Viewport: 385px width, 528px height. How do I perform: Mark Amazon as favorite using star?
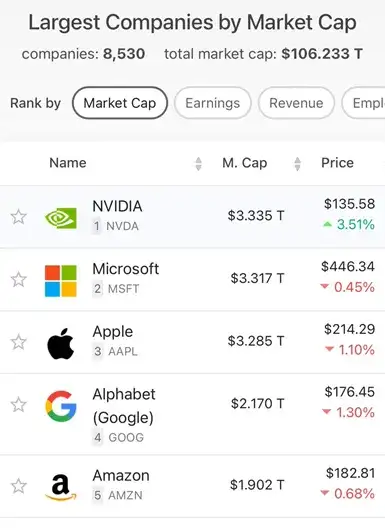pyautogui.click(x=19, y=486)
